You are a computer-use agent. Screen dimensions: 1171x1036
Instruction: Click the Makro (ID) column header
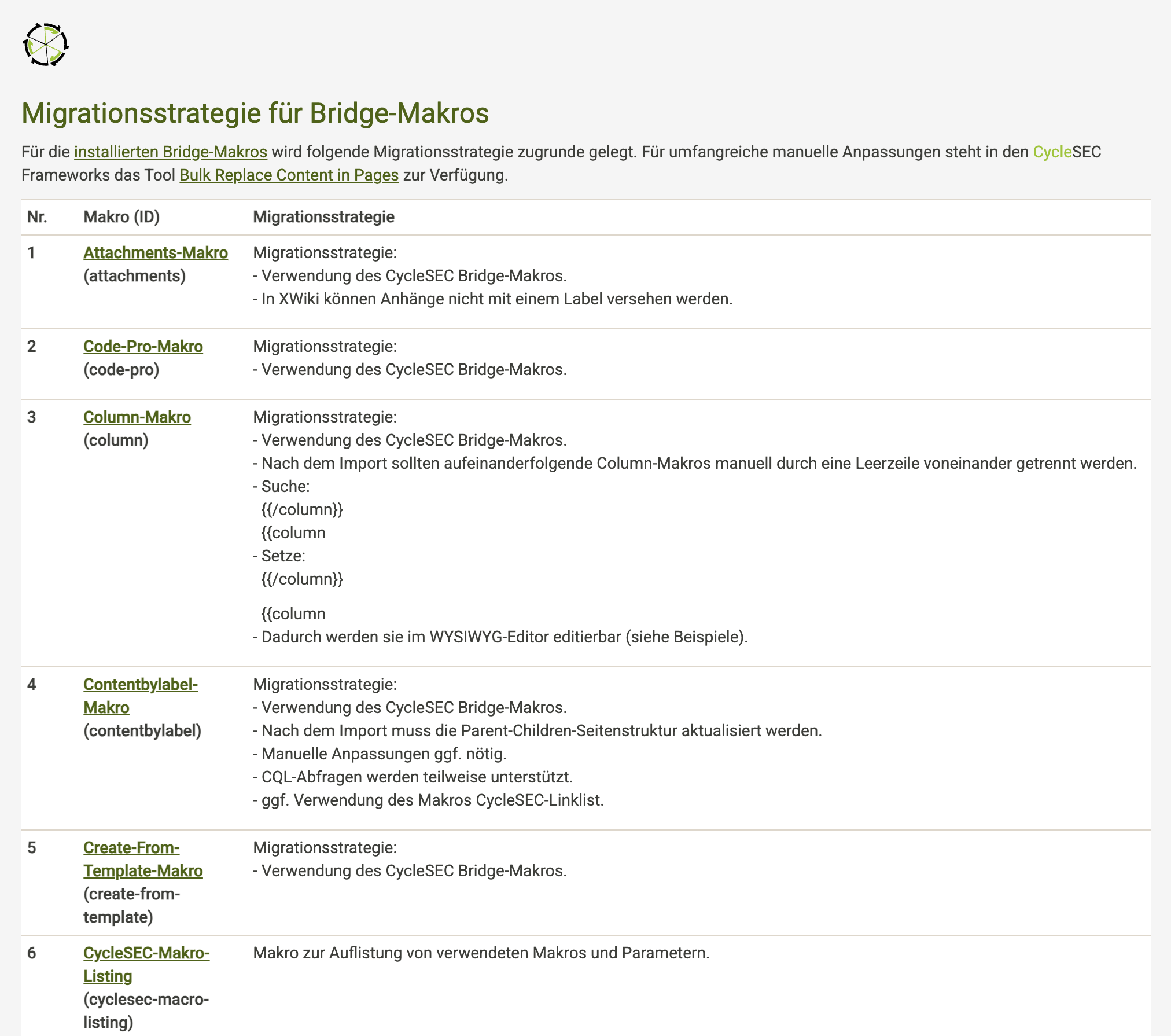click(121, 216)
